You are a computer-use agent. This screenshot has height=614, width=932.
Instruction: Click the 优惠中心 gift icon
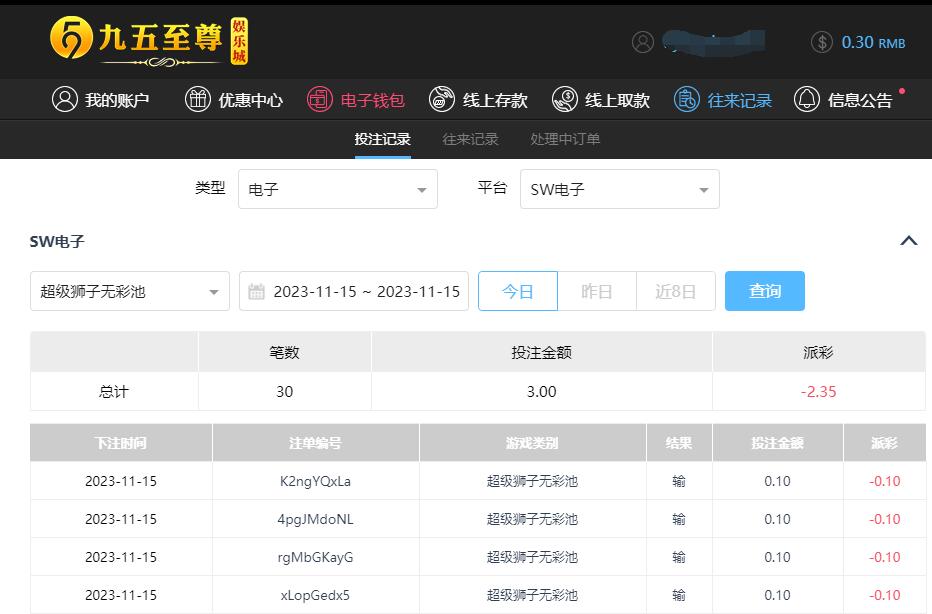coord(198,99)
